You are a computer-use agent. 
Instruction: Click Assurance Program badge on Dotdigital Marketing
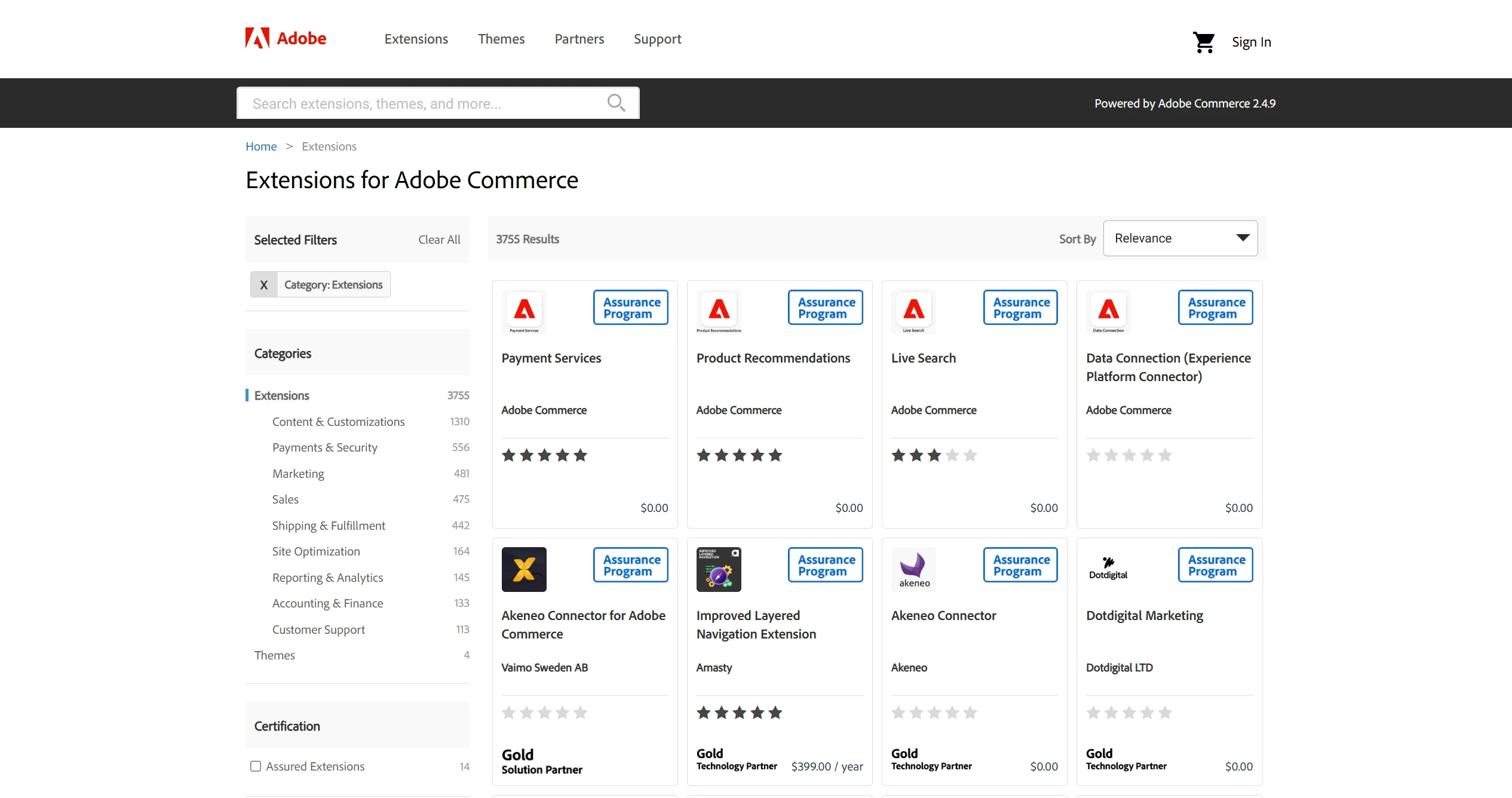click(1216, 565)
